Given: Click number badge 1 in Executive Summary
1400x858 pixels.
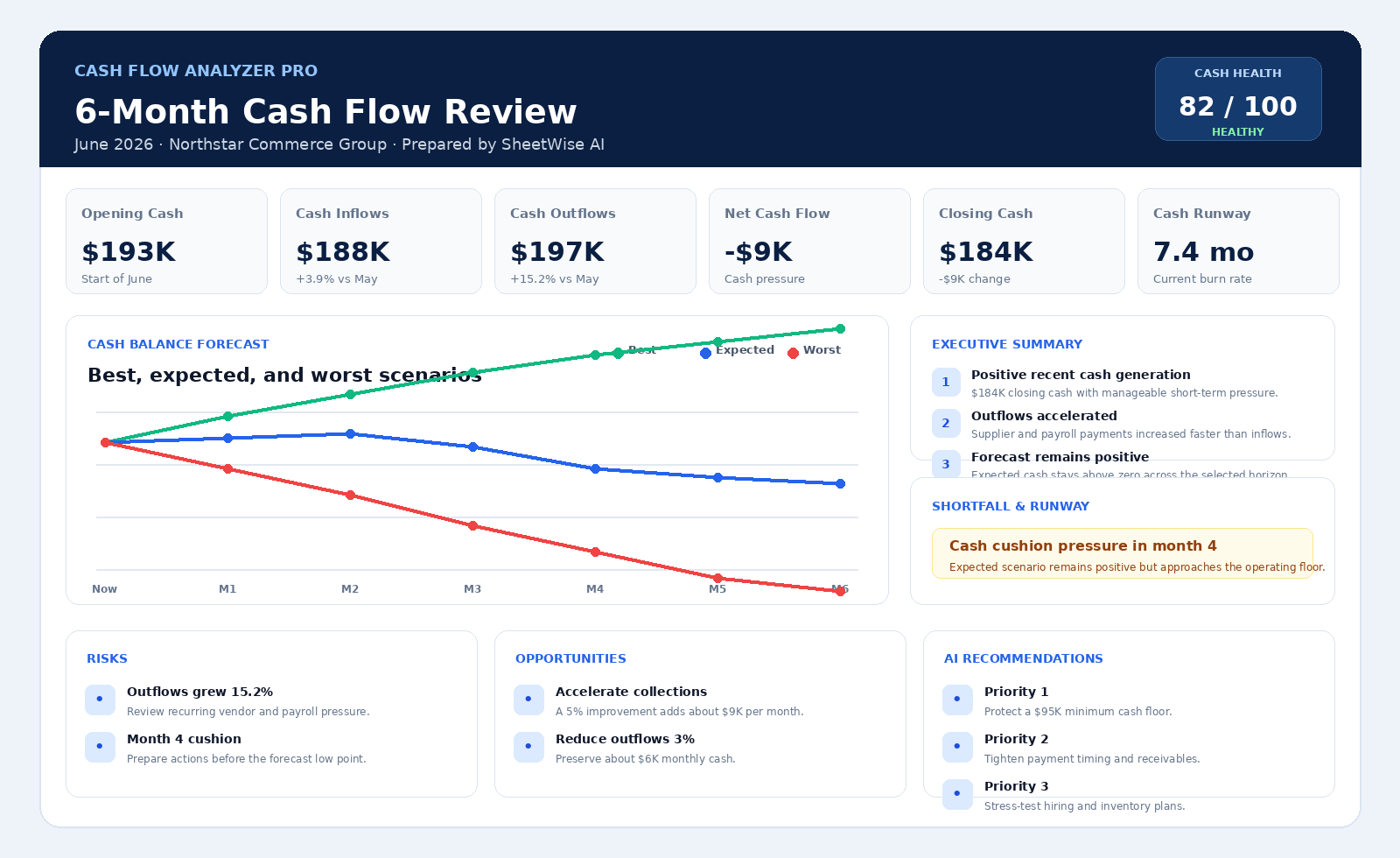Looking at the screenshot, I should click(x=946, y=383).
